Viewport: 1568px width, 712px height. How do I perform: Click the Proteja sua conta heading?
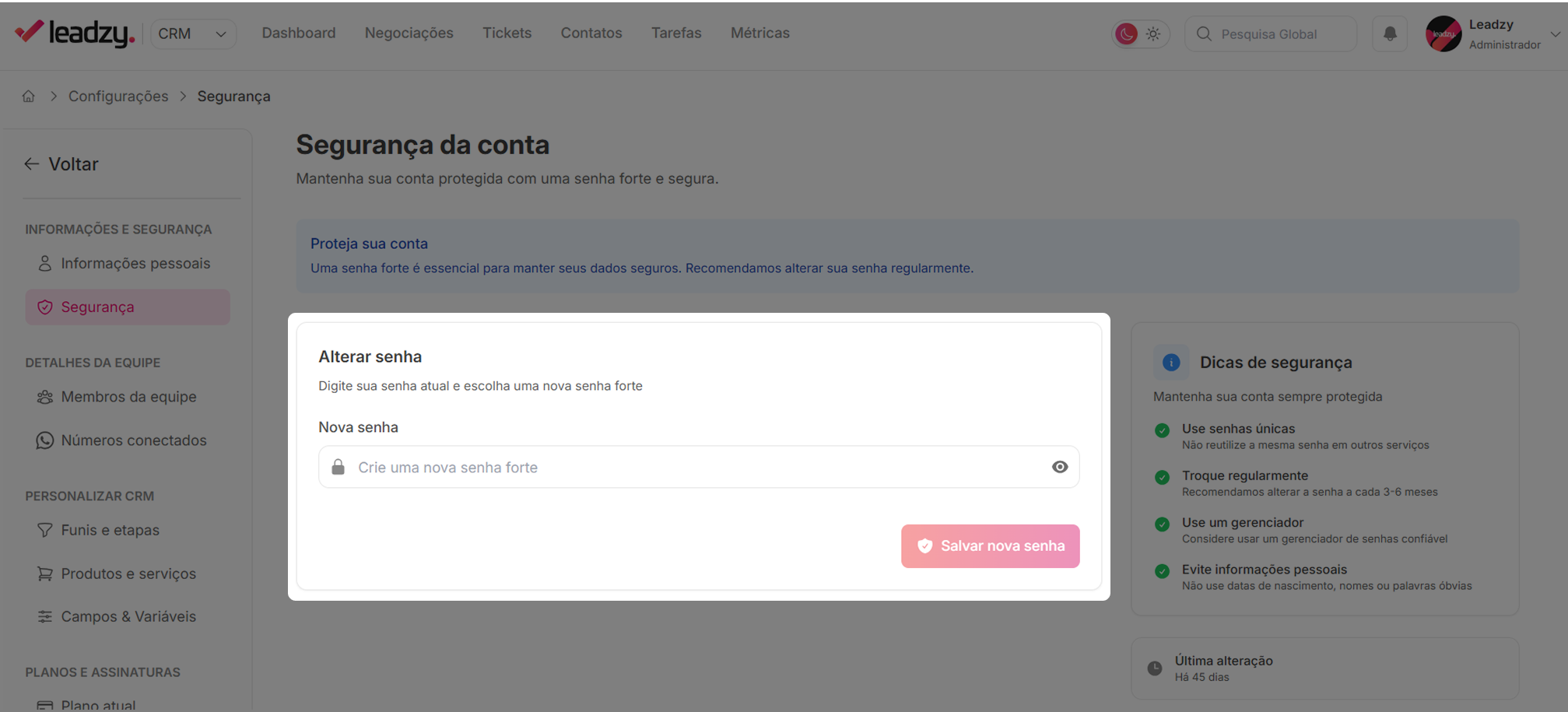point(369,244)
